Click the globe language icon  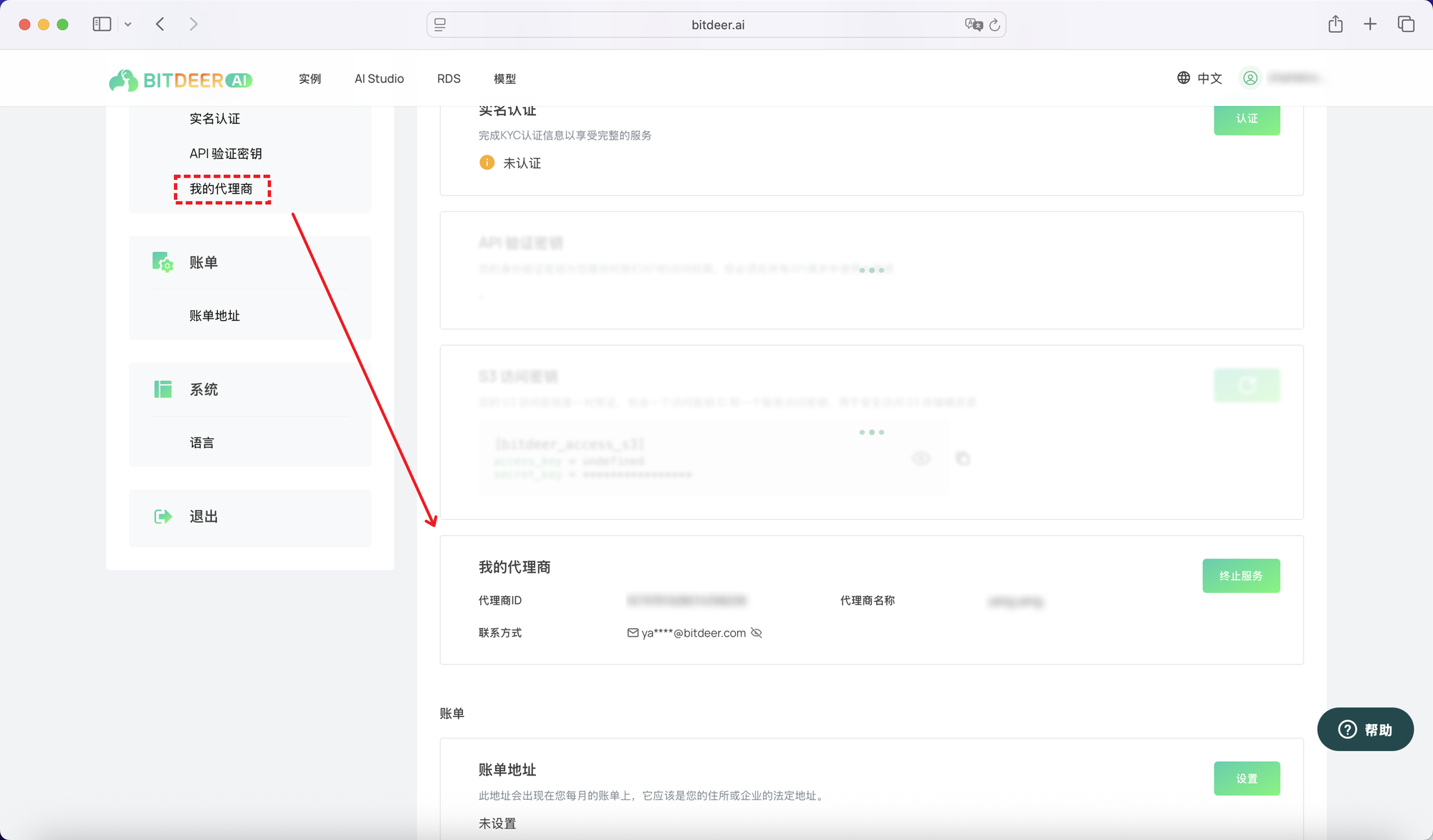[x=1184, y=77]
